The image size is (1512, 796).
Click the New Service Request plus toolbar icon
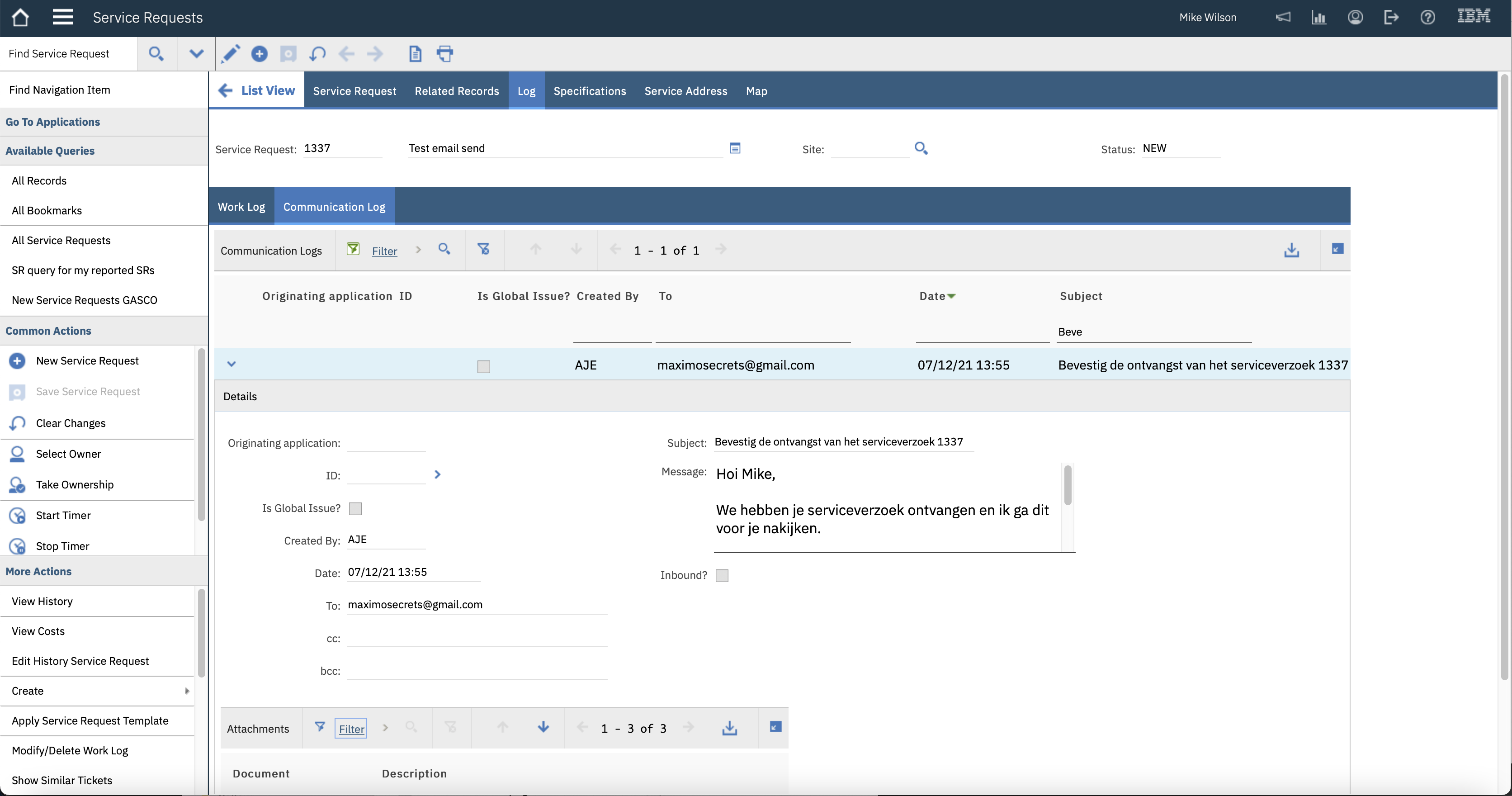pyautogui.click(x=259, y=54)
